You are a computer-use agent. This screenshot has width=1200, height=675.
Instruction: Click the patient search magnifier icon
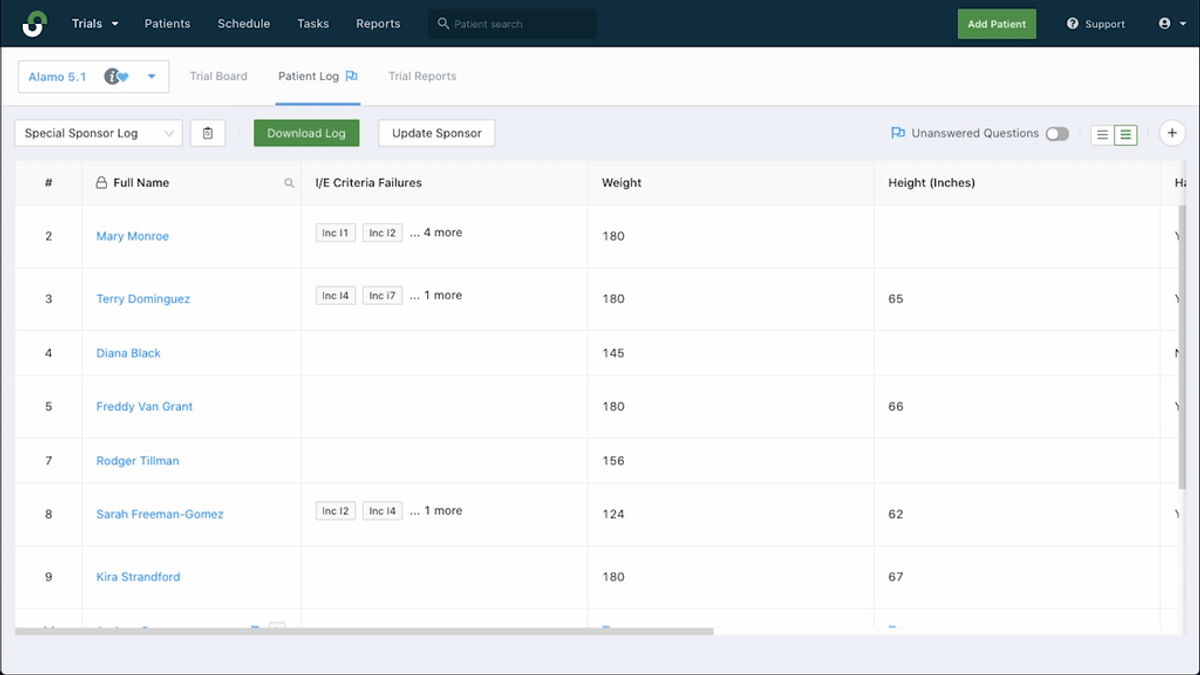[443, 24]
